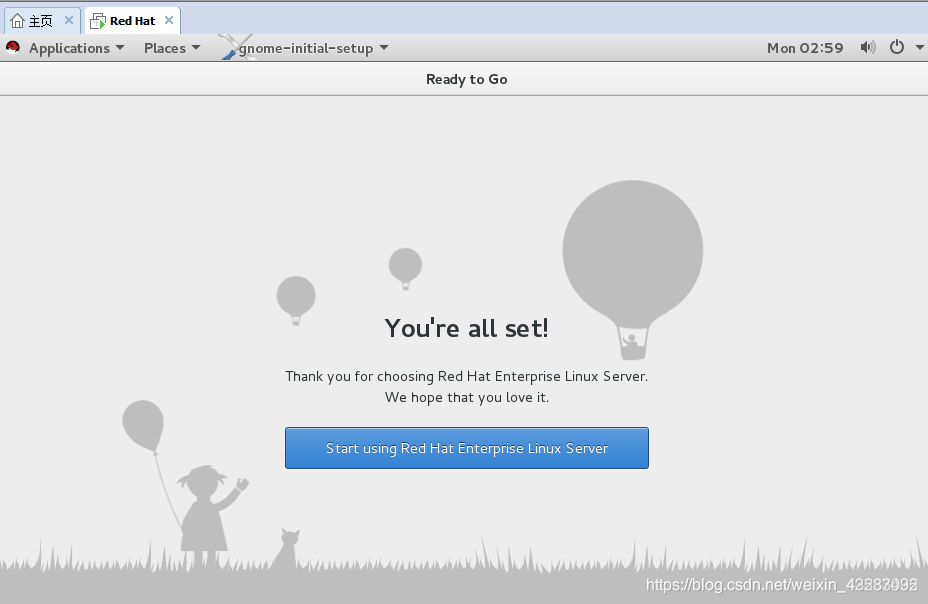Click the You're all set! heading
928x604 pixels.
[466, 328]
